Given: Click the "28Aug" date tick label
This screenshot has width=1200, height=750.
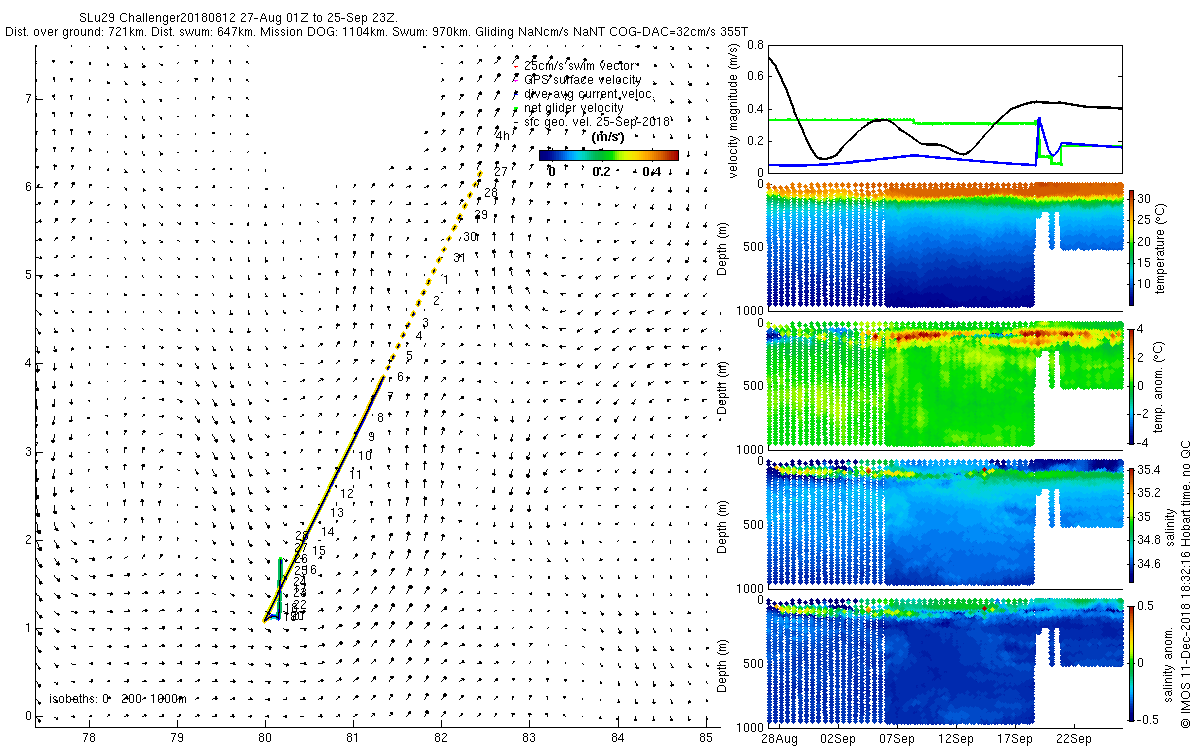Looking at the screenshot, I should tap(779, 738).
